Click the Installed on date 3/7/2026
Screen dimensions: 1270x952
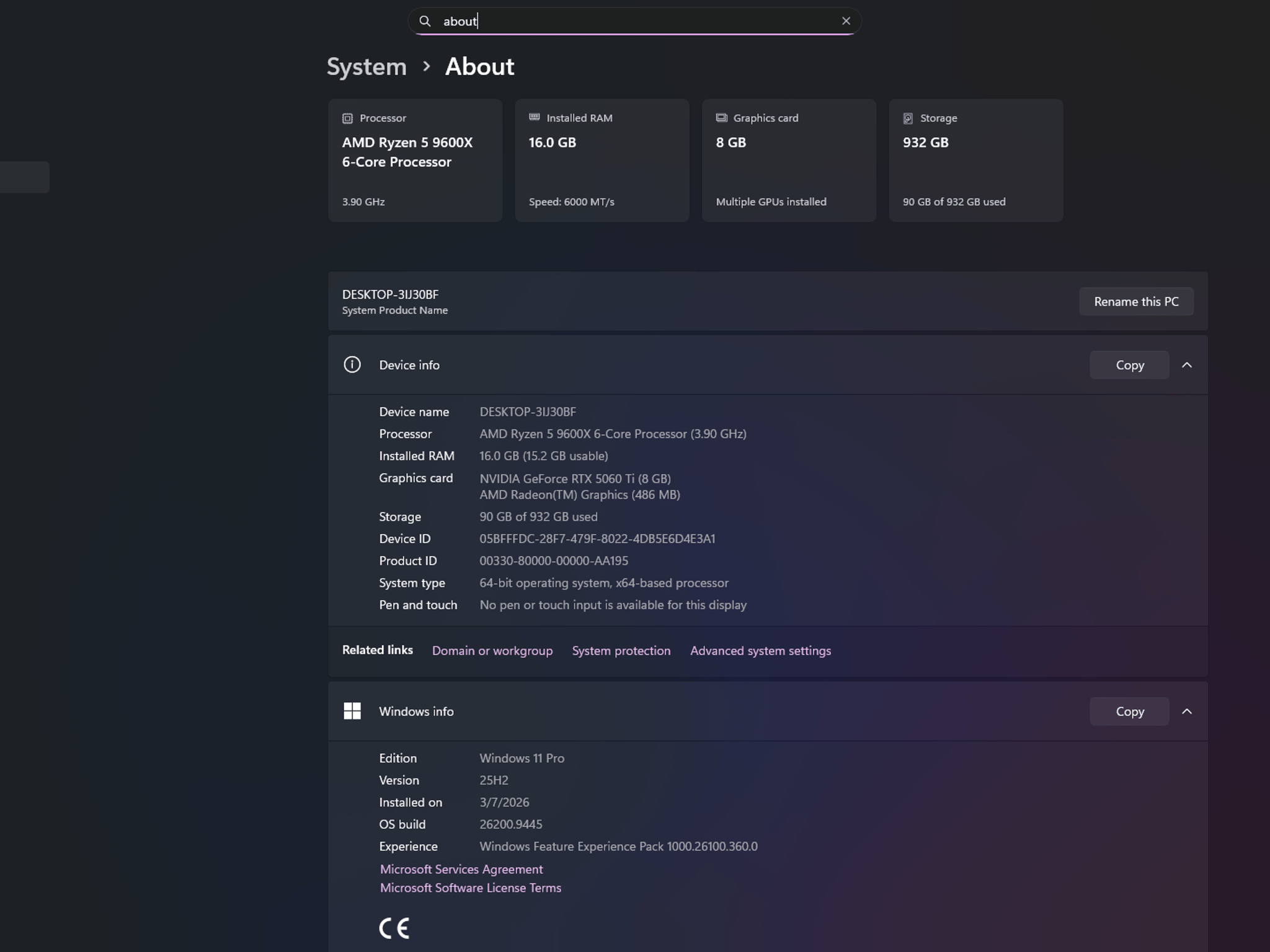tap(504, 802)
